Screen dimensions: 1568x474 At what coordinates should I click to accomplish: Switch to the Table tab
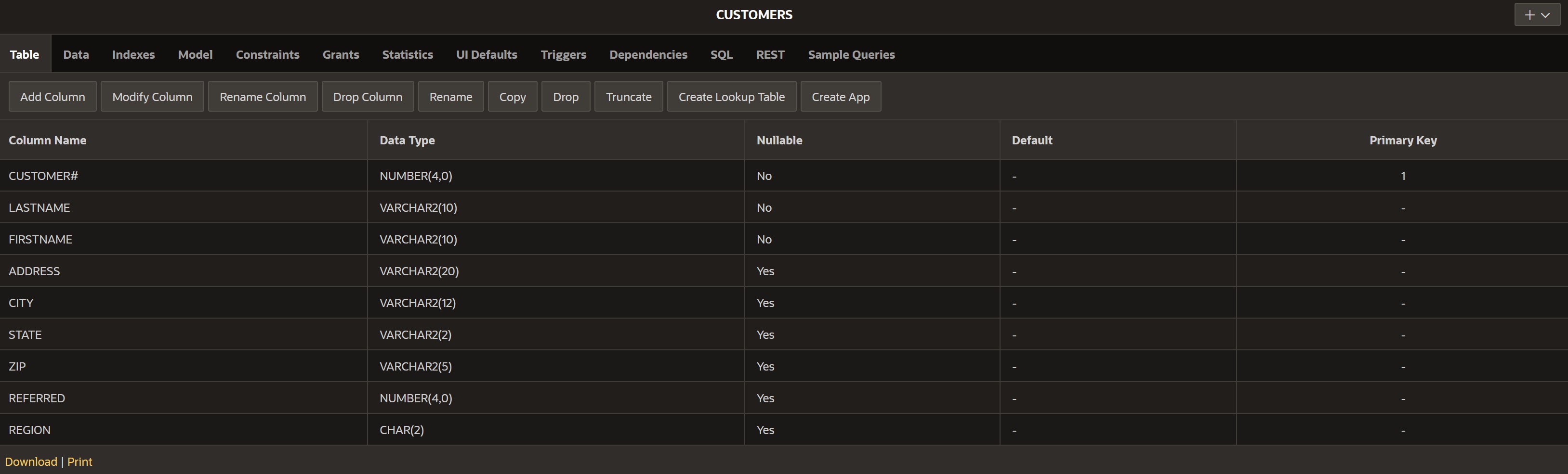pyautogui.click(x=25, y=54)
